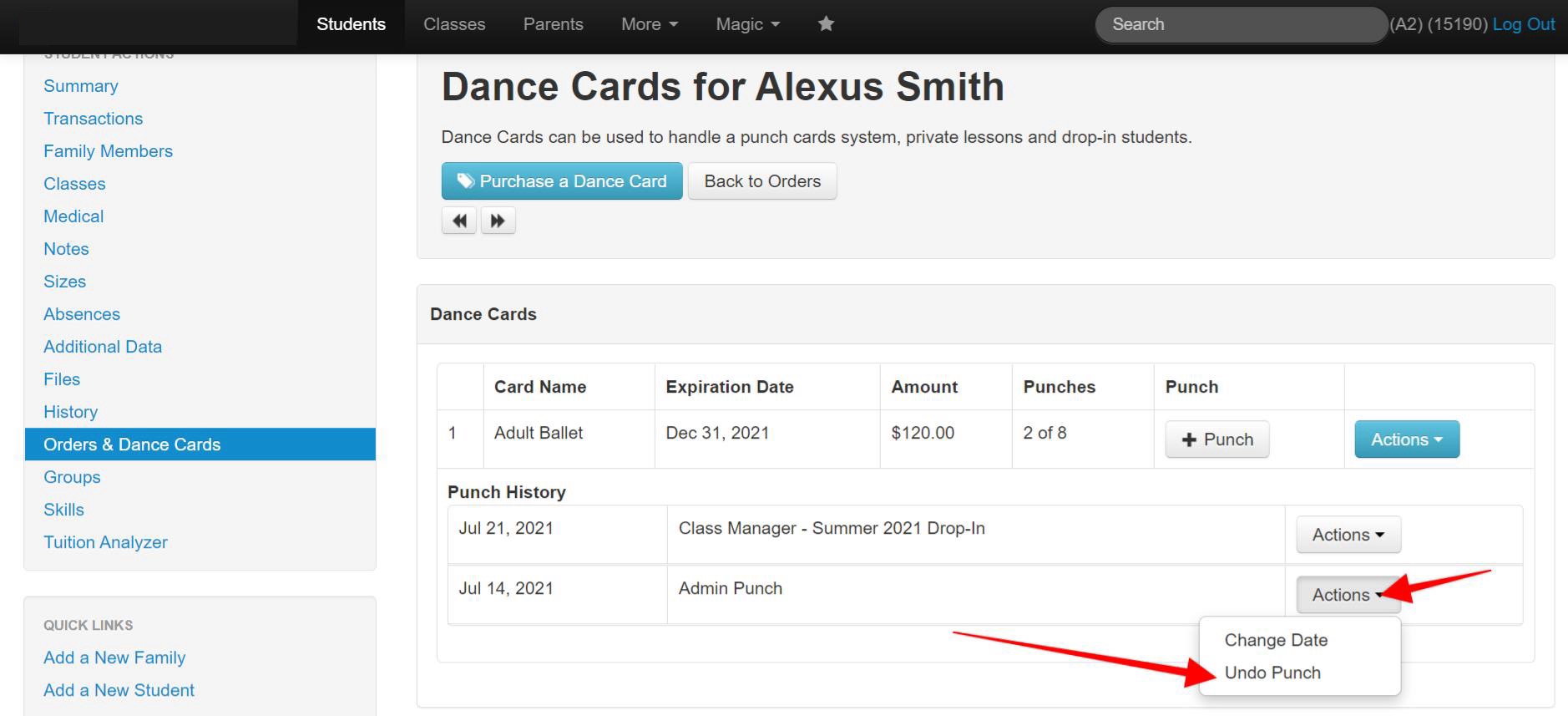Open the Files sidebar link
This screenshot has width=1568, height=716.
62,379
